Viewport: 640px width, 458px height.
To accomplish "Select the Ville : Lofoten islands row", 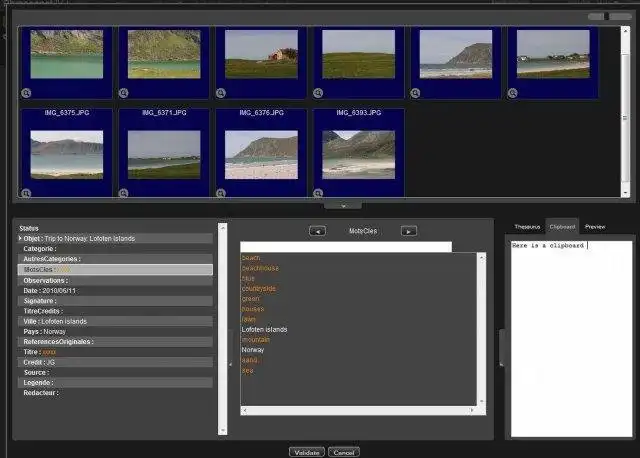I will (115, 321).
